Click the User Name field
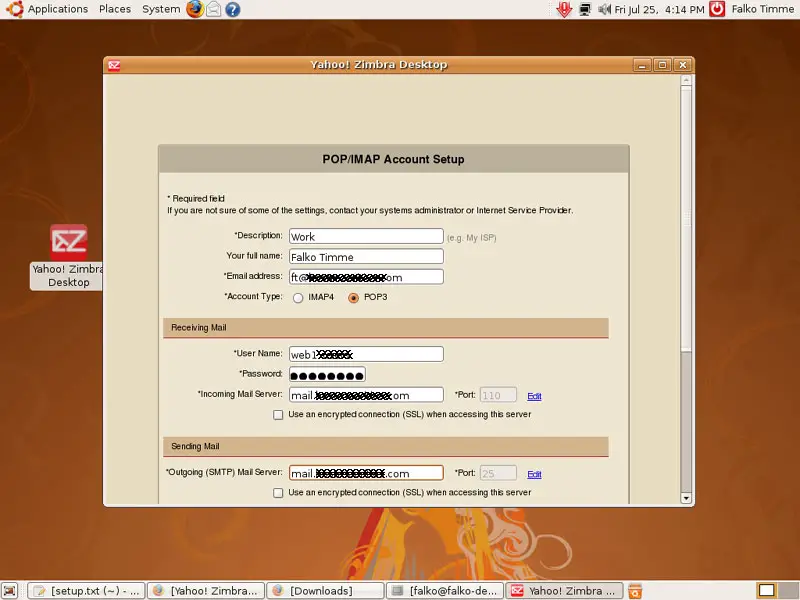 (x=366, y=354)
